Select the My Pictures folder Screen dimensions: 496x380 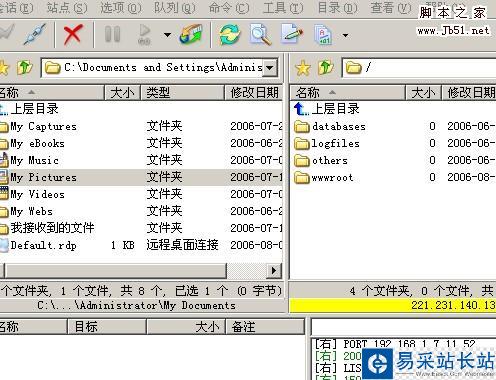(x=43, y=177)
